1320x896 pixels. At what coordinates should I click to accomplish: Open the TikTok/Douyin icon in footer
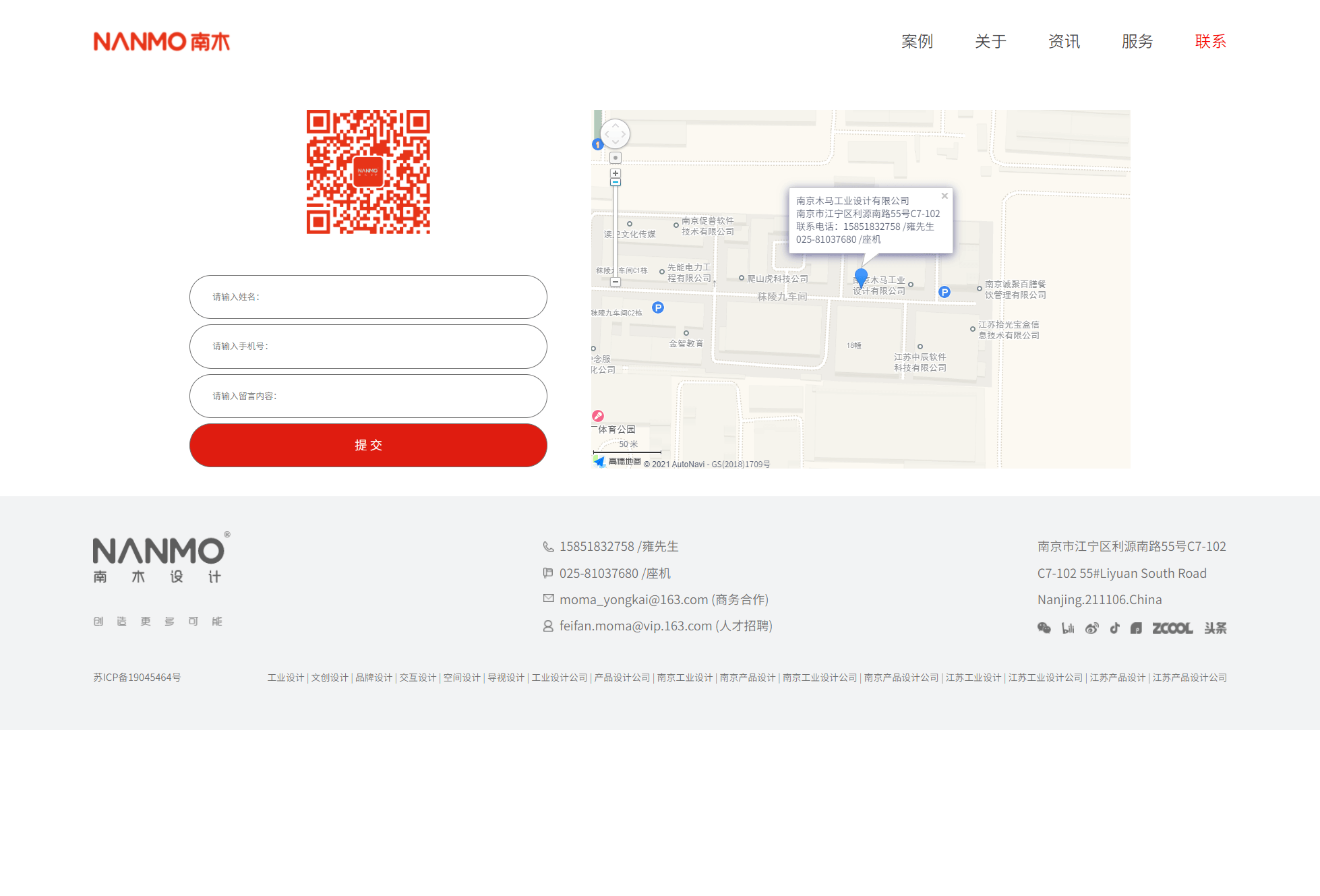coord(1115,628)
